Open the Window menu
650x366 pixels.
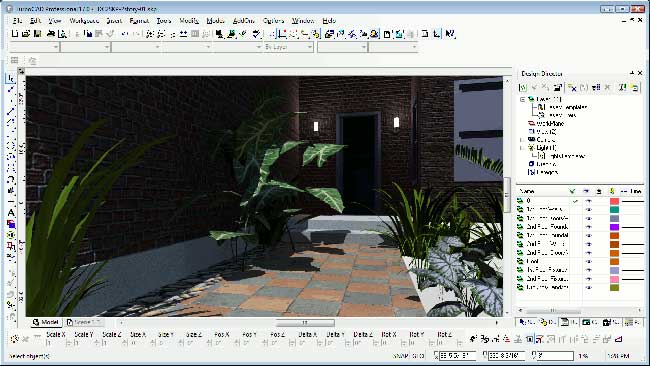(303, 20)
